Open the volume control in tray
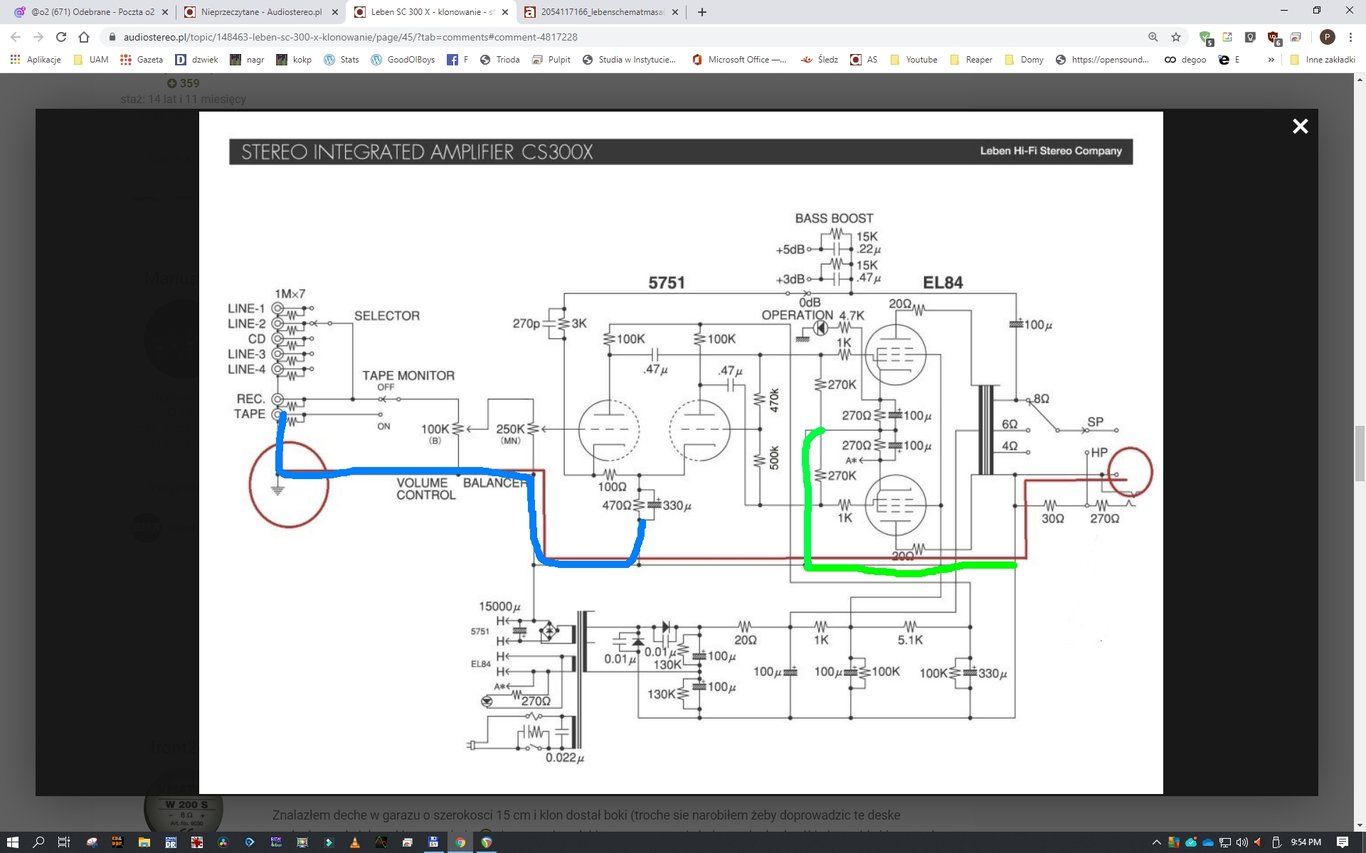 click(x=1241, y=842)
